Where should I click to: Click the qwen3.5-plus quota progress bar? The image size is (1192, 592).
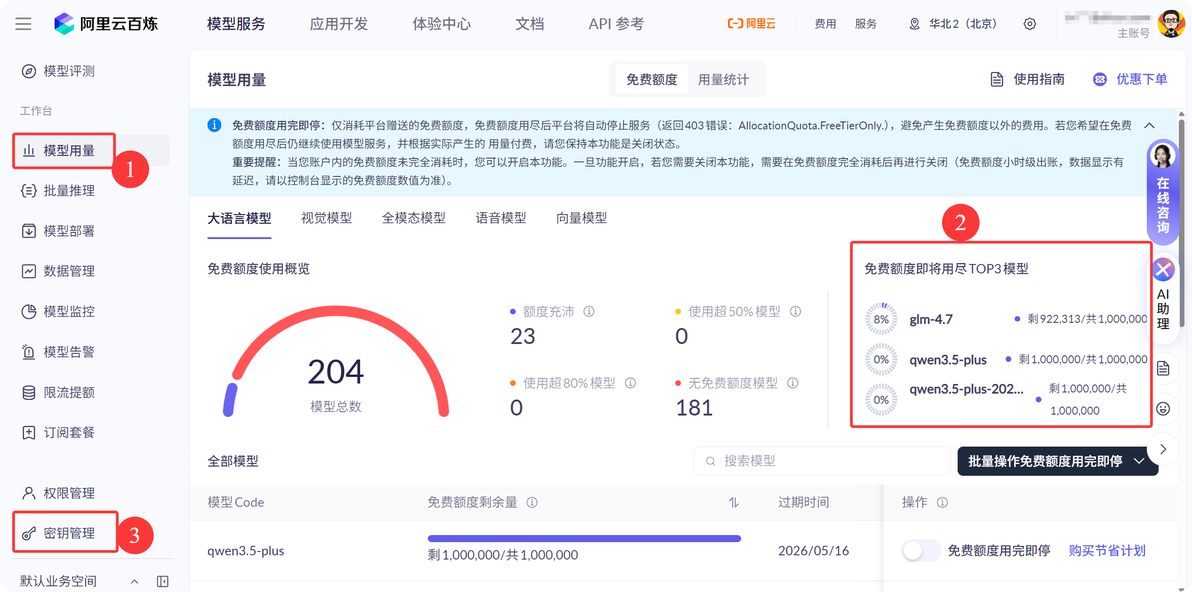[584, 539]
